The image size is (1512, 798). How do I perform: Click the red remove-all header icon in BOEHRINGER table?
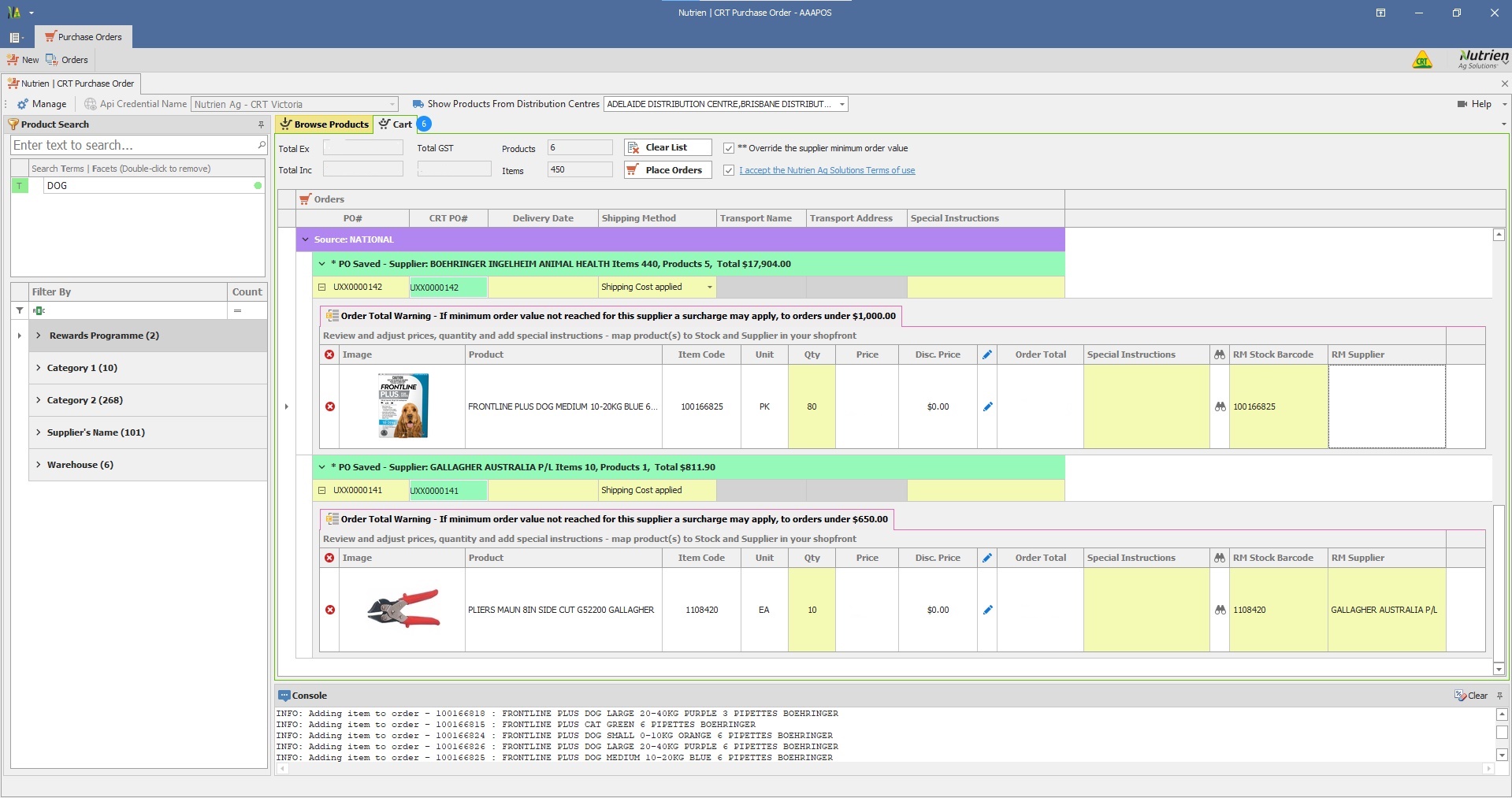[x=329, y=354]
